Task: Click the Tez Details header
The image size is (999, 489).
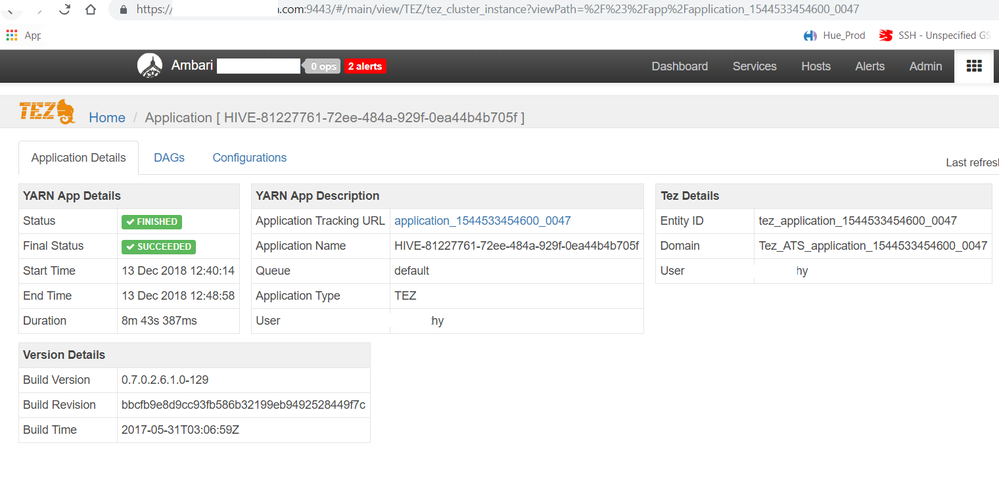Action: coord(690,196)
